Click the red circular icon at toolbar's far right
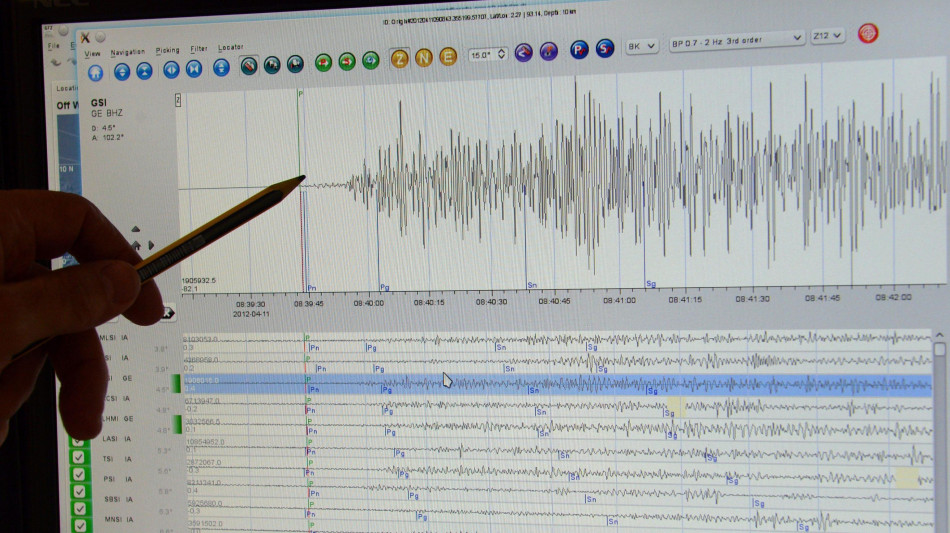950x533 pixels. tap(868, 33)
